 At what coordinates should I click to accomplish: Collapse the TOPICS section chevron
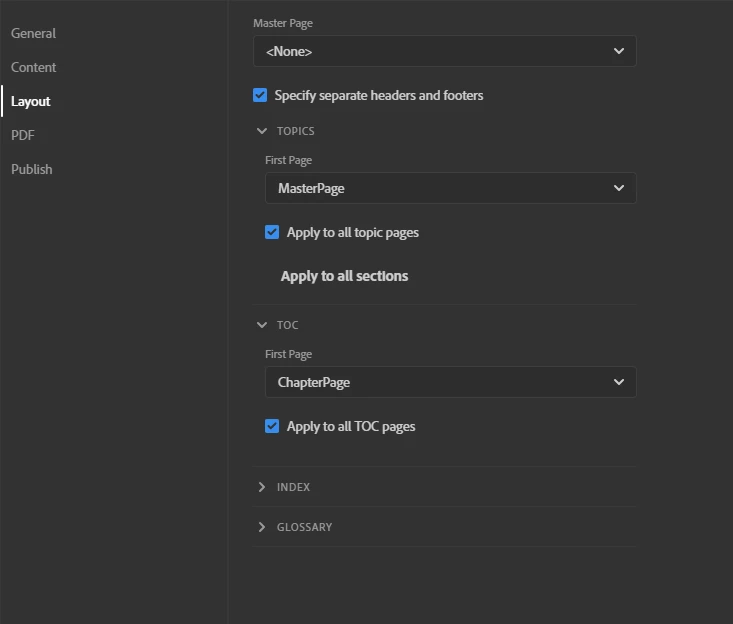coord(262,131)
